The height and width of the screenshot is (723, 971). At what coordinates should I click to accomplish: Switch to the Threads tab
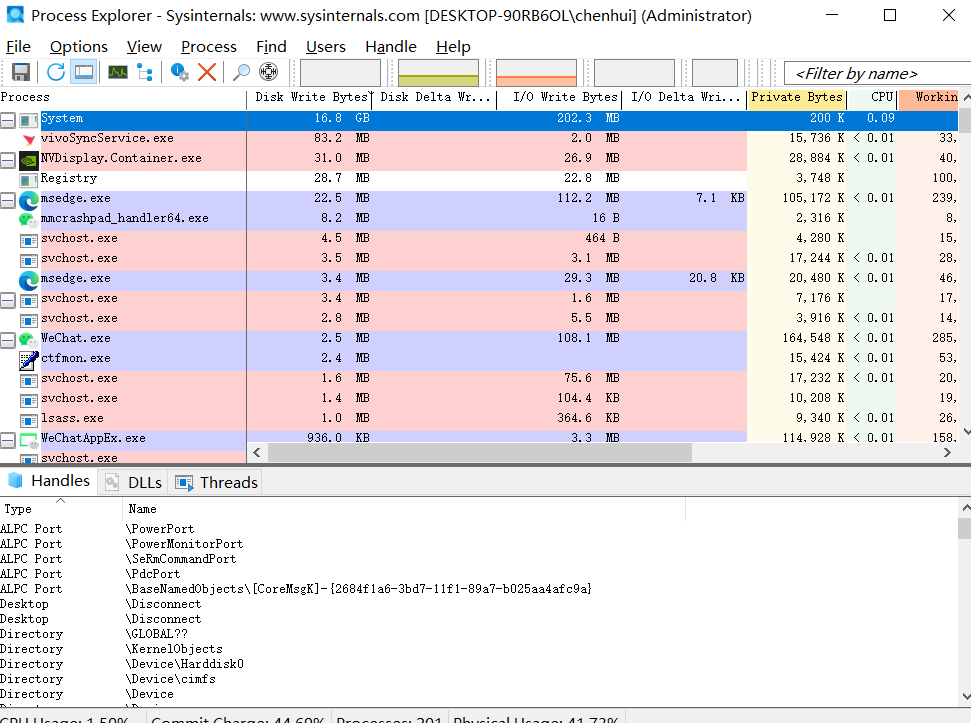coord(216,482)
